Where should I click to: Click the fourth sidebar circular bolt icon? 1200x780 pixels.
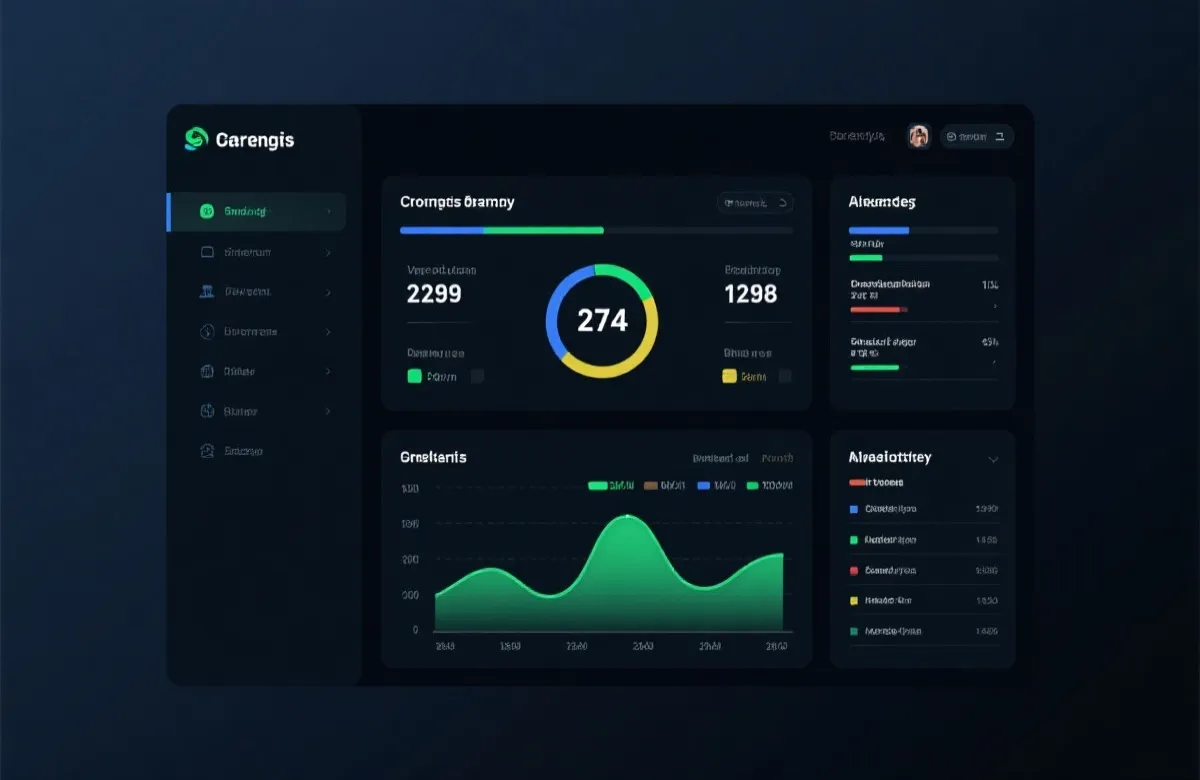pos(207,331)
